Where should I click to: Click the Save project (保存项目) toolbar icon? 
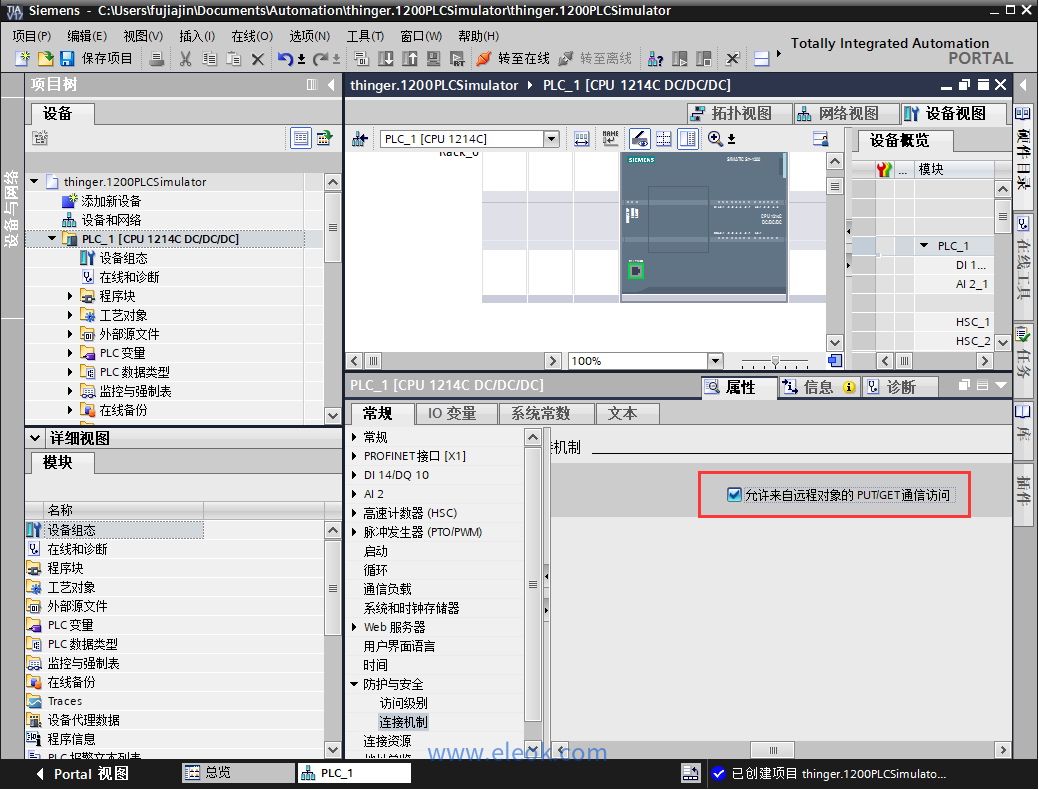67,59
